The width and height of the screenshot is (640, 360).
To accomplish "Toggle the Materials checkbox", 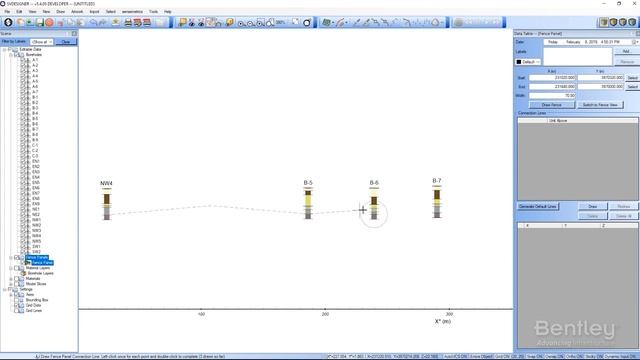I will pos(17,279).
